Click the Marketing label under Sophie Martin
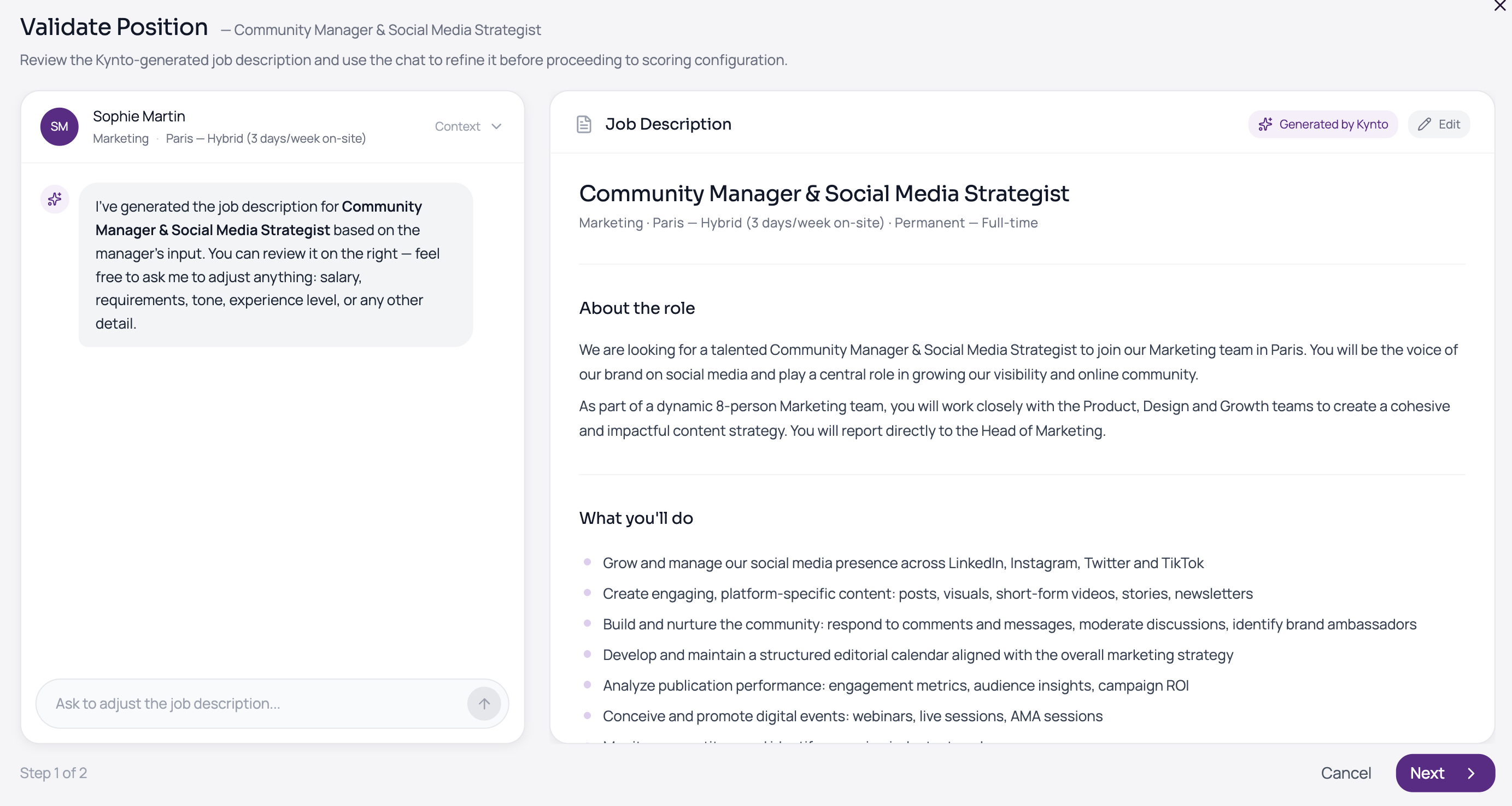This screenshot has width=1512, height=806. (120, 138)
